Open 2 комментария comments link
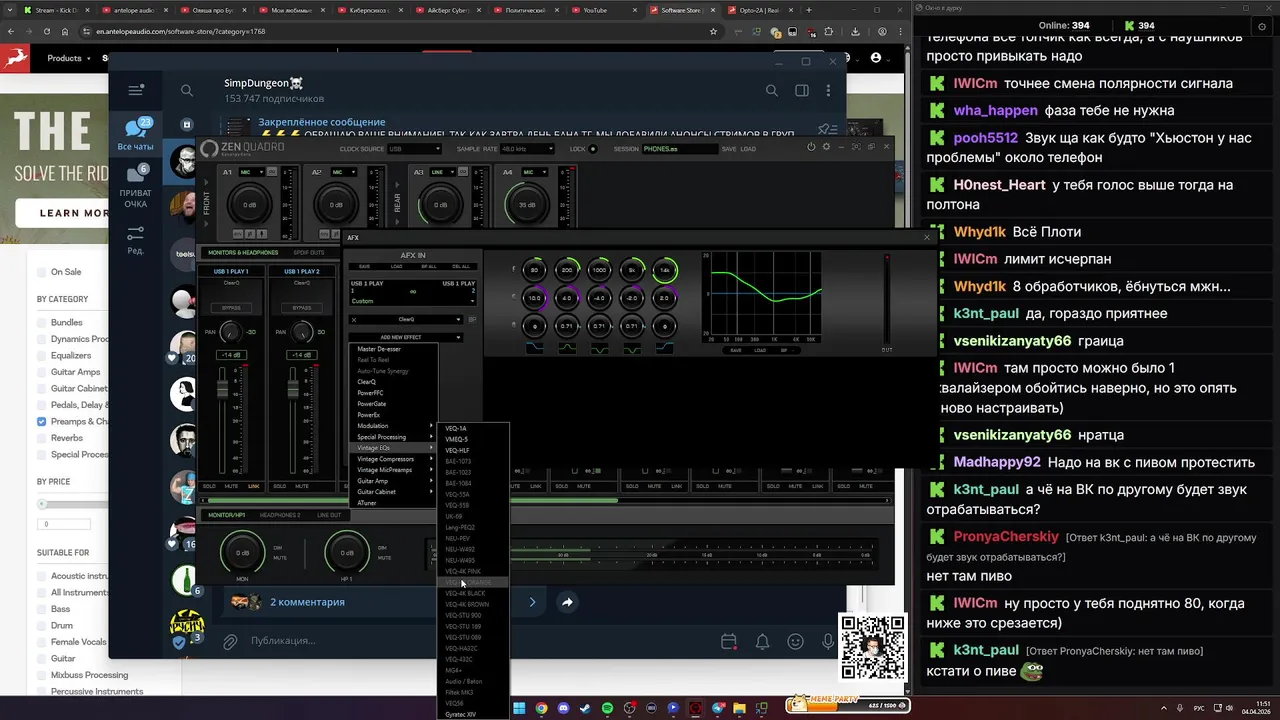Screen dimensions: 1280x720 click(307, 602)
